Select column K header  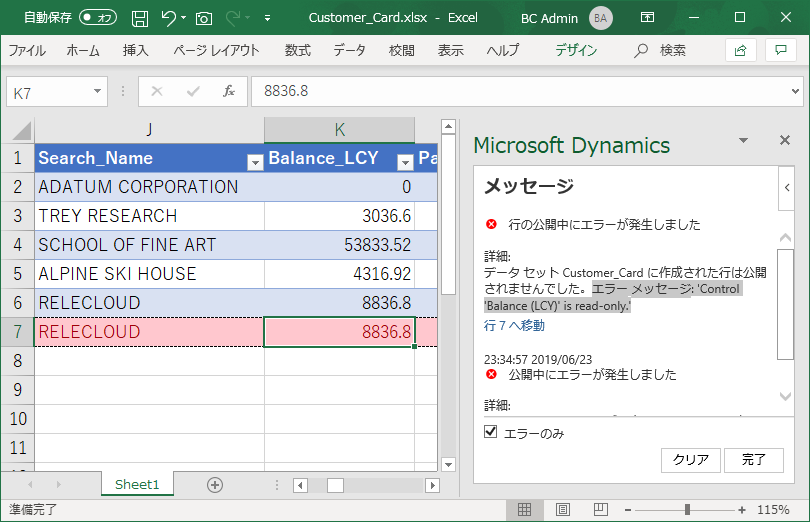(339, 130)
